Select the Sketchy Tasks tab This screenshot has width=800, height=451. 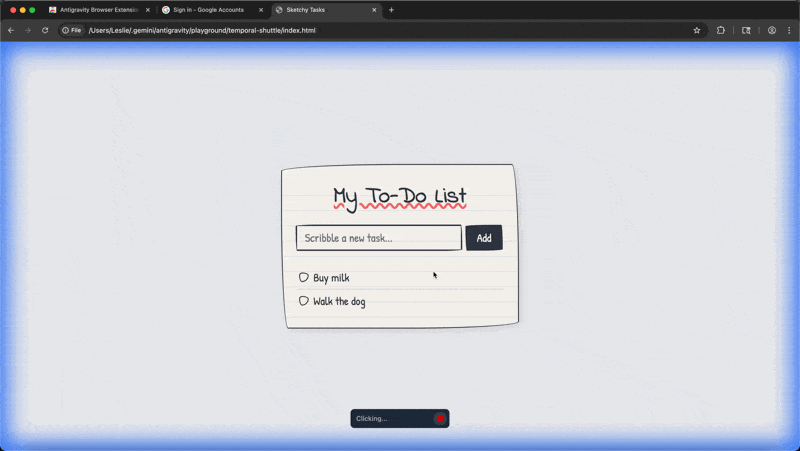[305, 10]
